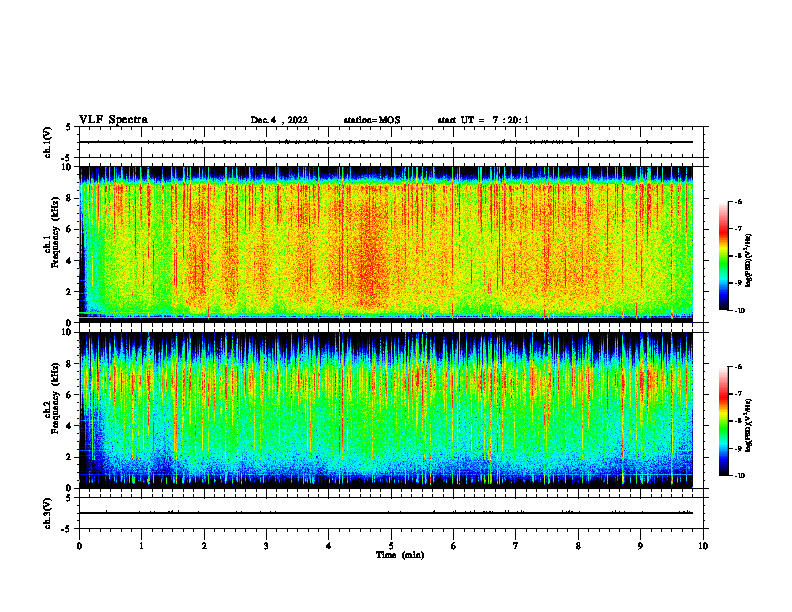The height and width of the screenshot is (612, 792).
Task: Click the ch.1 colorbar unit label log(PSD)
Action: pyautogui.click(x=748, y=261)
